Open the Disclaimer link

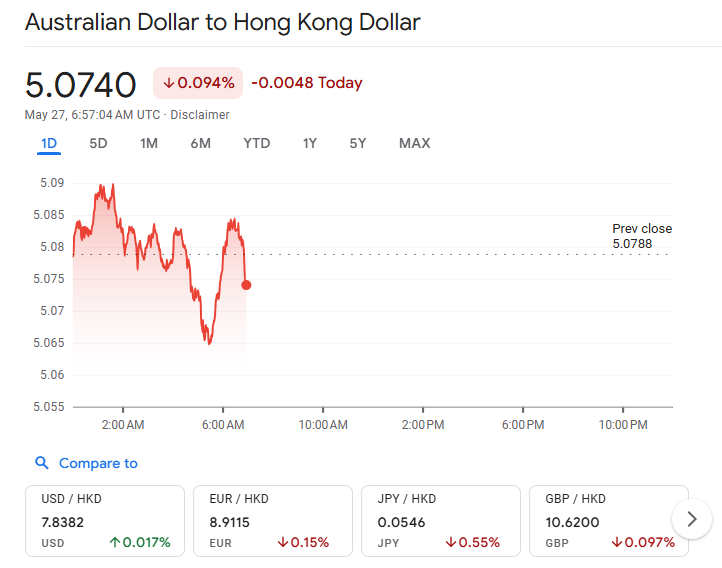pyautogui.click(x=200, y=115)
